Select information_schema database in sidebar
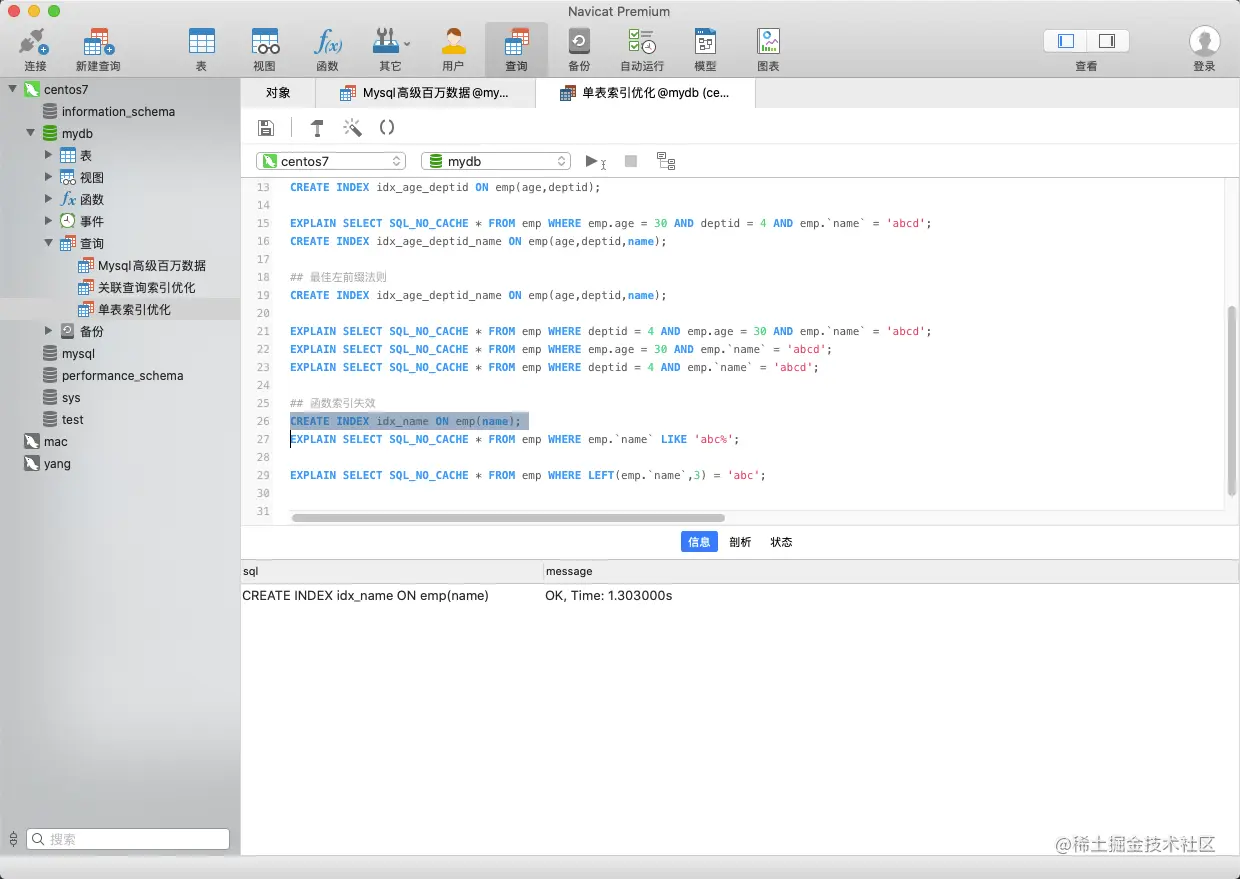 [x=120, y=111]
